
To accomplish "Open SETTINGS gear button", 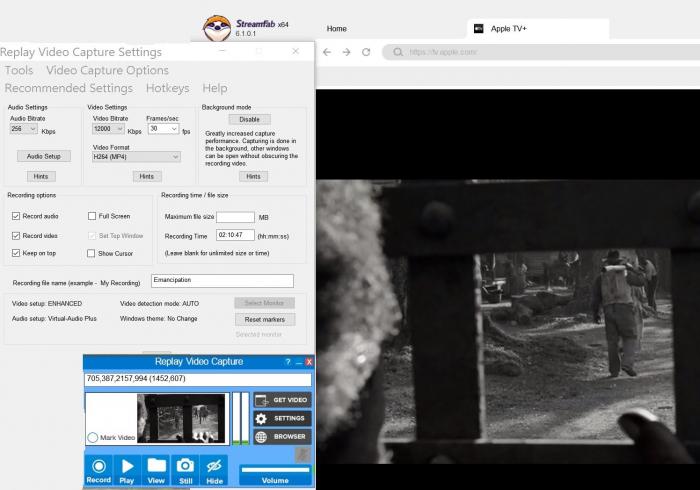I will (x=282, y=418).
